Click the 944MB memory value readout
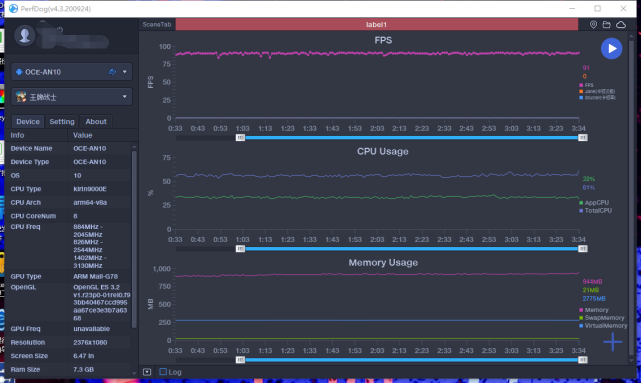Image resolution: width=641 pixels, height=383 pixels. [x=592, y=282]
